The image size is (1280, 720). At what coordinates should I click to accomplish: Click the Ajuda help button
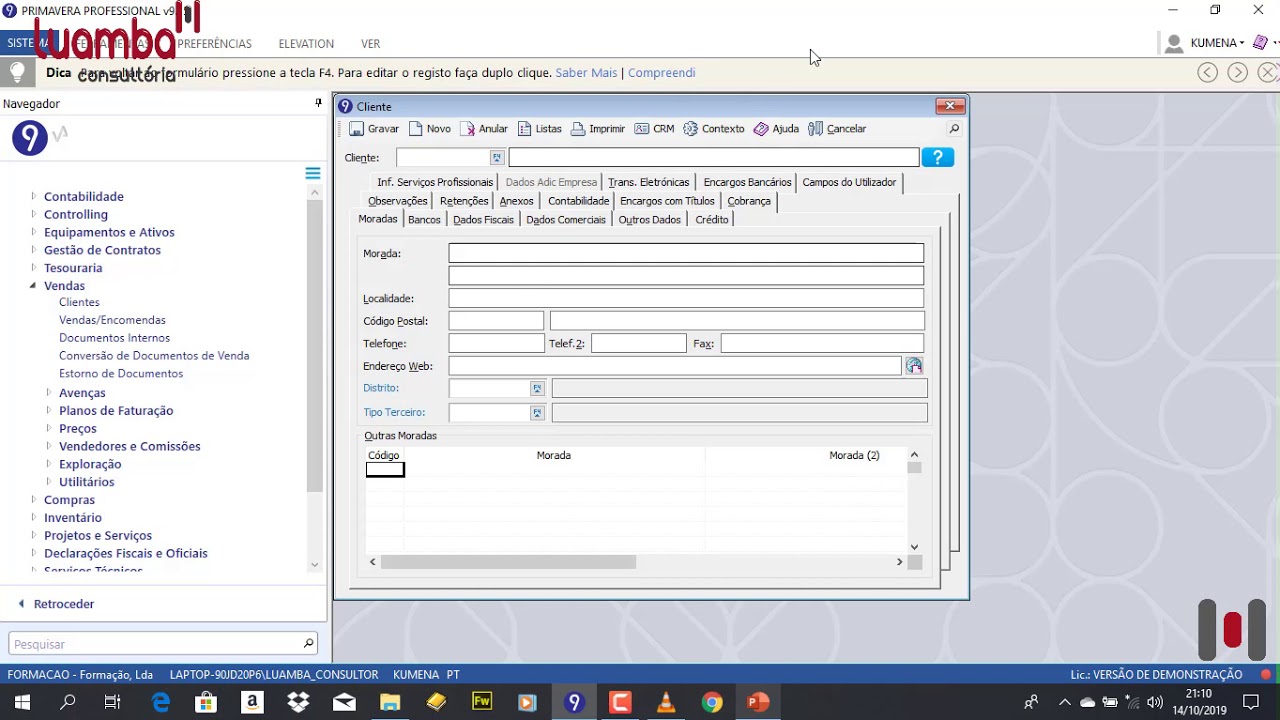(x=776, y=129)
